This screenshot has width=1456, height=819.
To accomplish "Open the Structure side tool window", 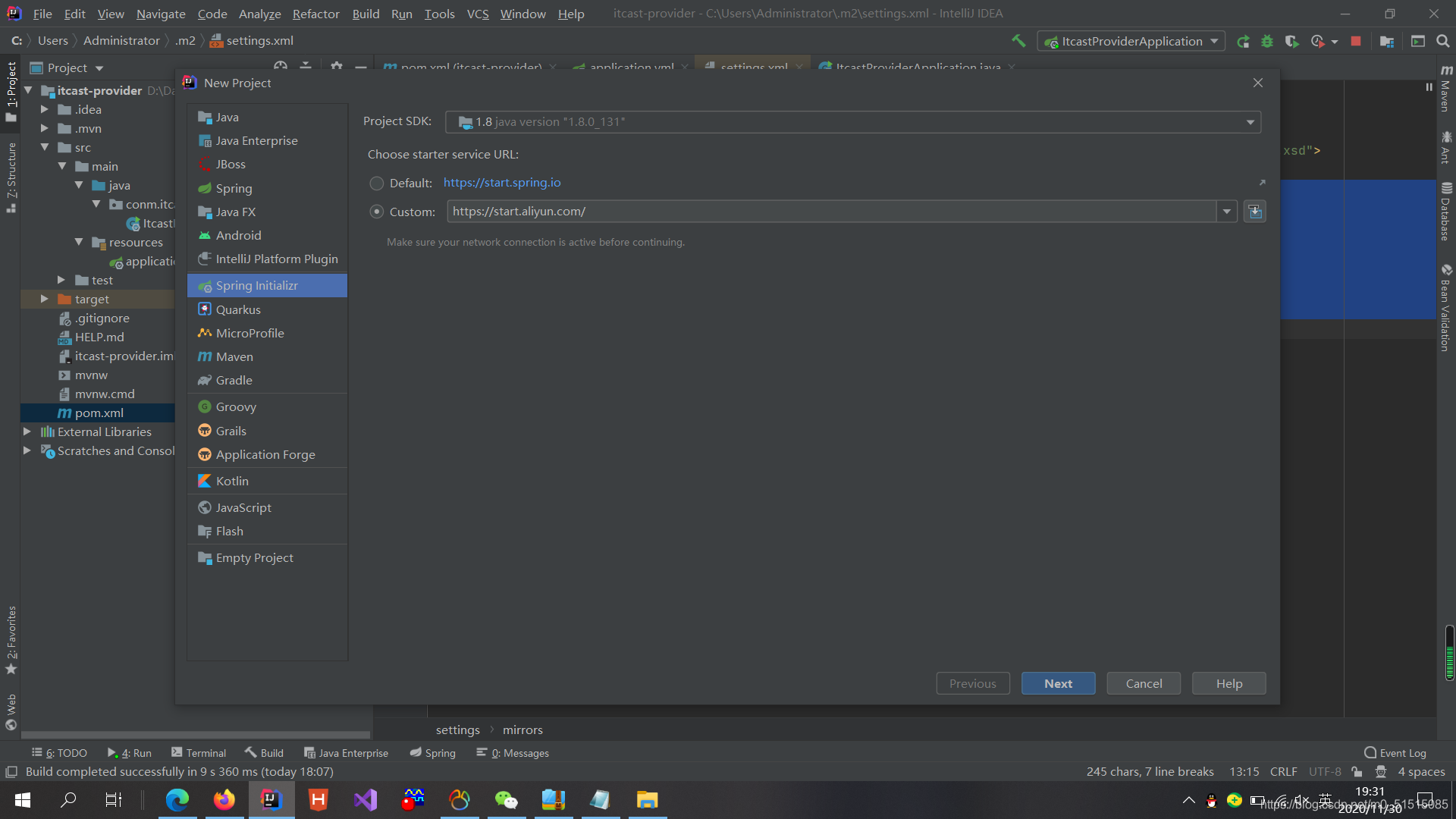I will (x=11, y=177).
